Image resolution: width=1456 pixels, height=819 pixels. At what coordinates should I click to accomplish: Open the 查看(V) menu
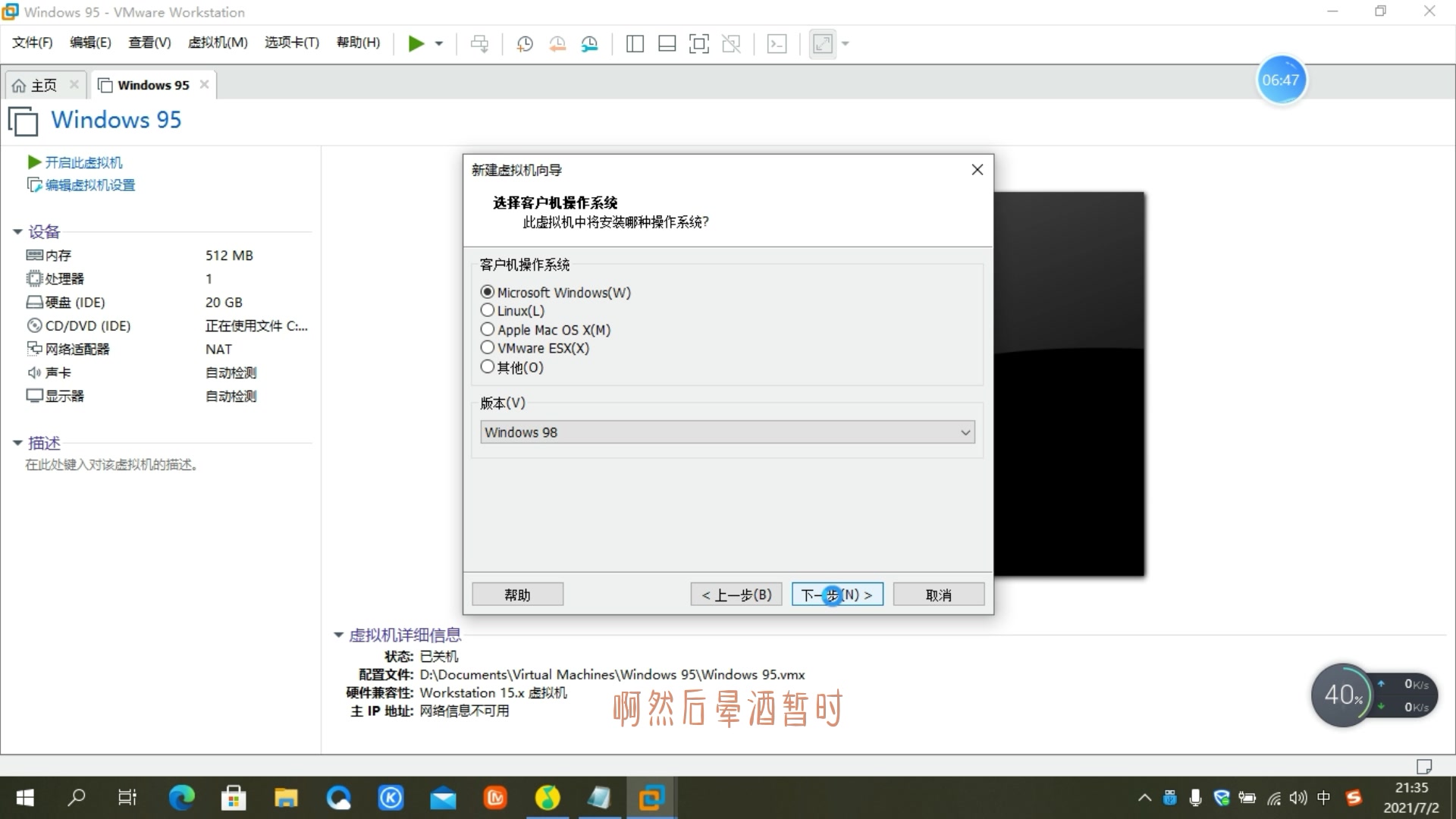click(149, 42)
